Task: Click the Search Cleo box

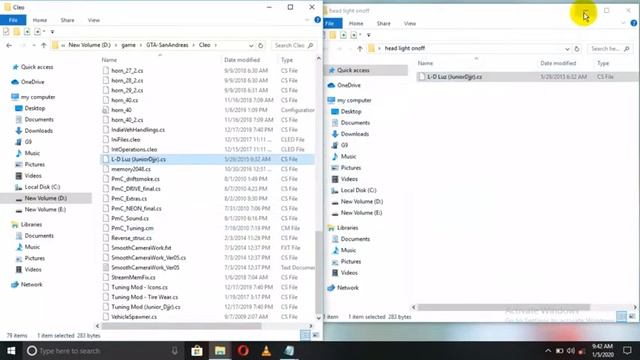Action: [x=294, y=45]
